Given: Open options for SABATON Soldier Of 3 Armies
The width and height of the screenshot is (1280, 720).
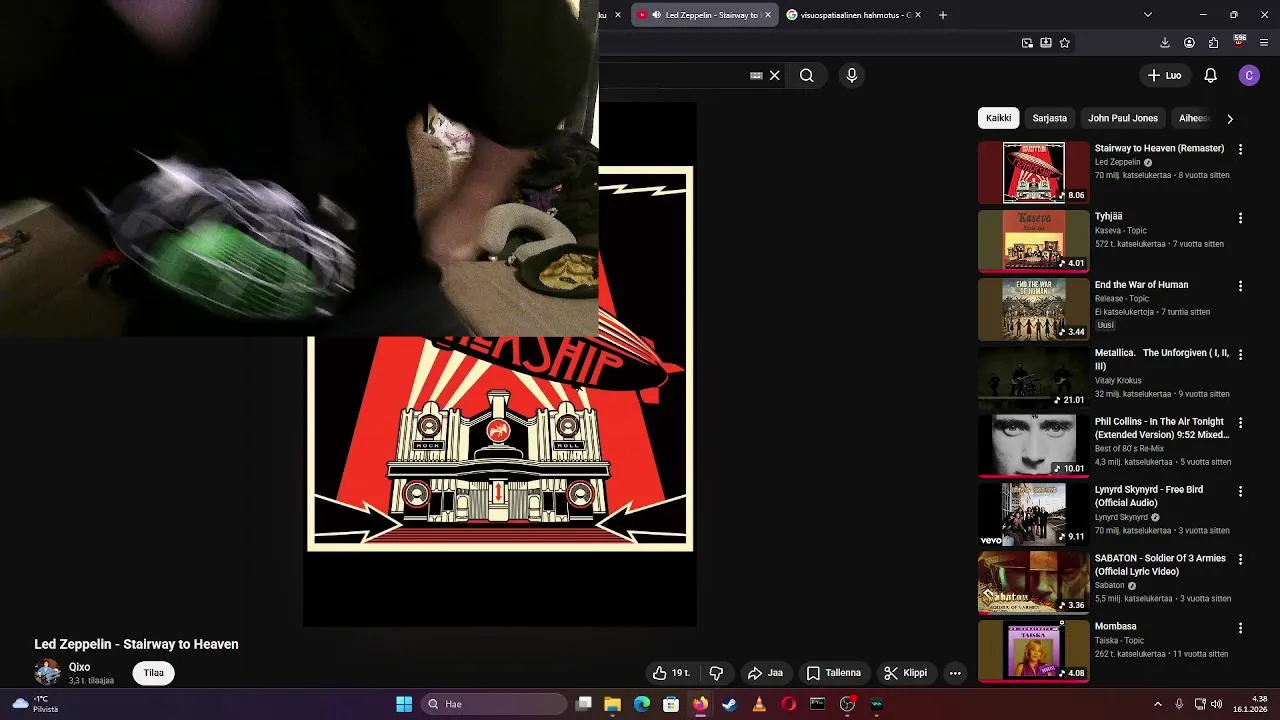Looking at the screenshot, I should (1240, 559).
